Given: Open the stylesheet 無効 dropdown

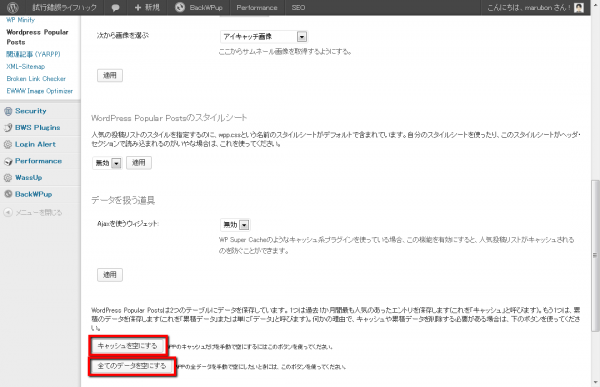Looking at the screenshot, I should pyautogui.click(x=107, y=163).
